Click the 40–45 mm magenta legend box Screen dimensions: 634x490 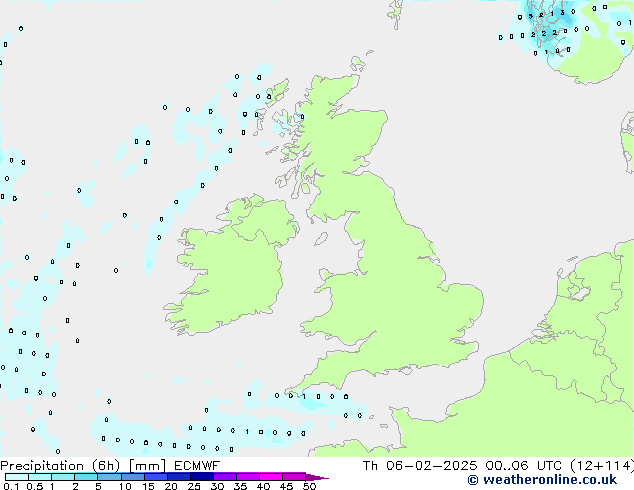(x=271, y=477)
